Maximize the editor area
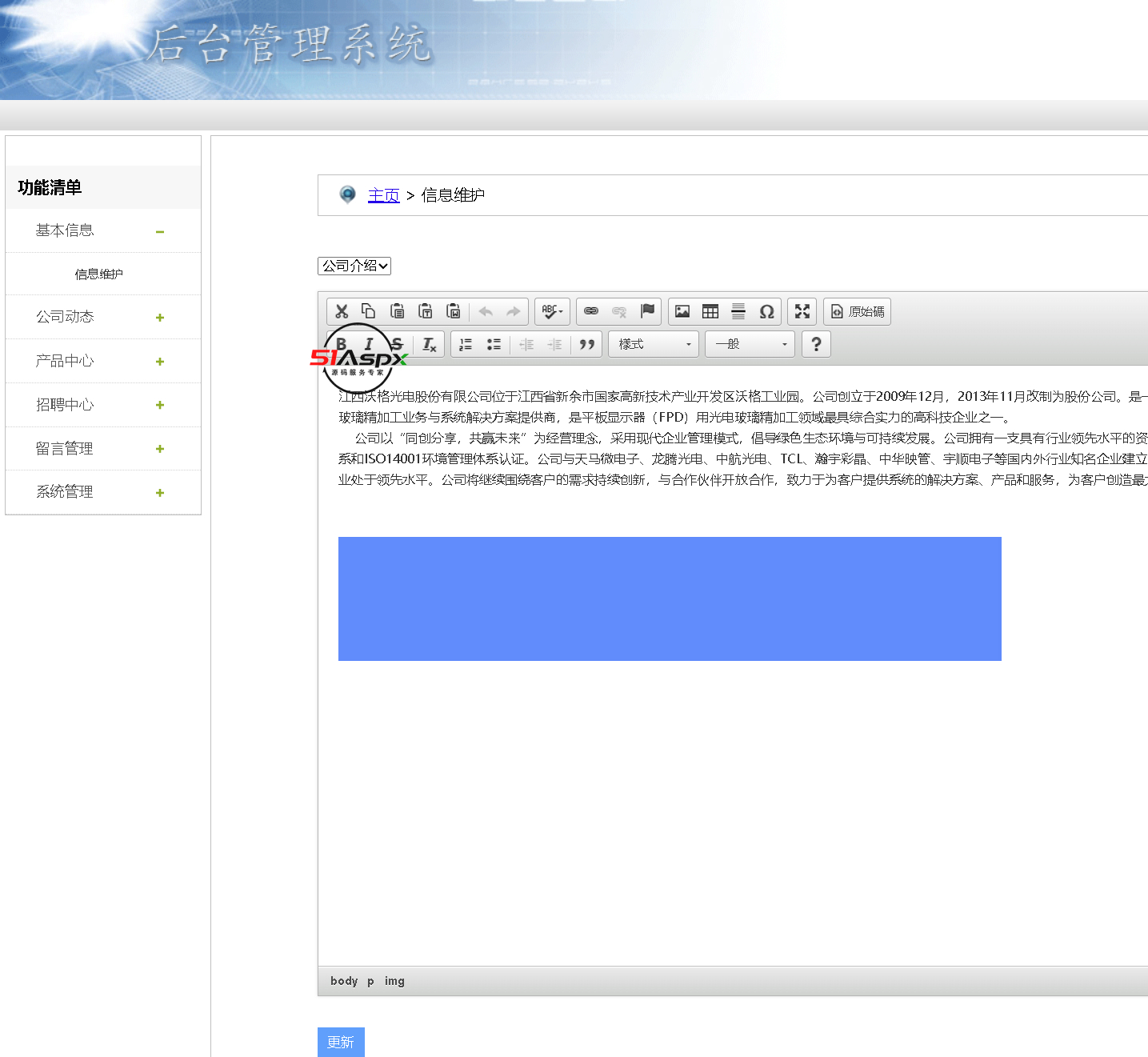 pyautogui.click(x=802, y=311)
